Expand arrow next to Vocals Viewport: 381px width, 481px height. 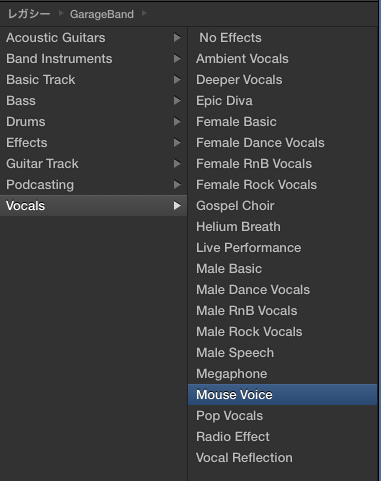(x=177, y=206)
